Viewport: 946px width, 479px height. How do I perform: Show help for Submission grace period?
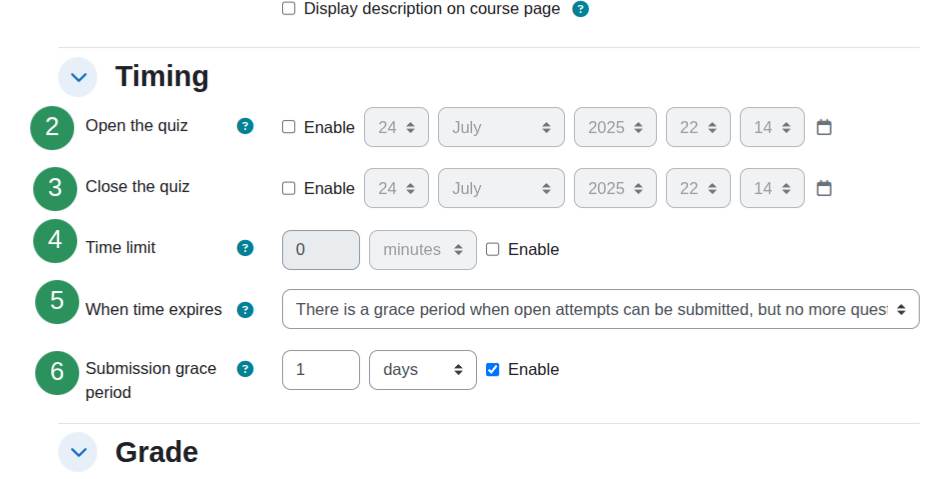pyautogui.click(x=245, y=369)
